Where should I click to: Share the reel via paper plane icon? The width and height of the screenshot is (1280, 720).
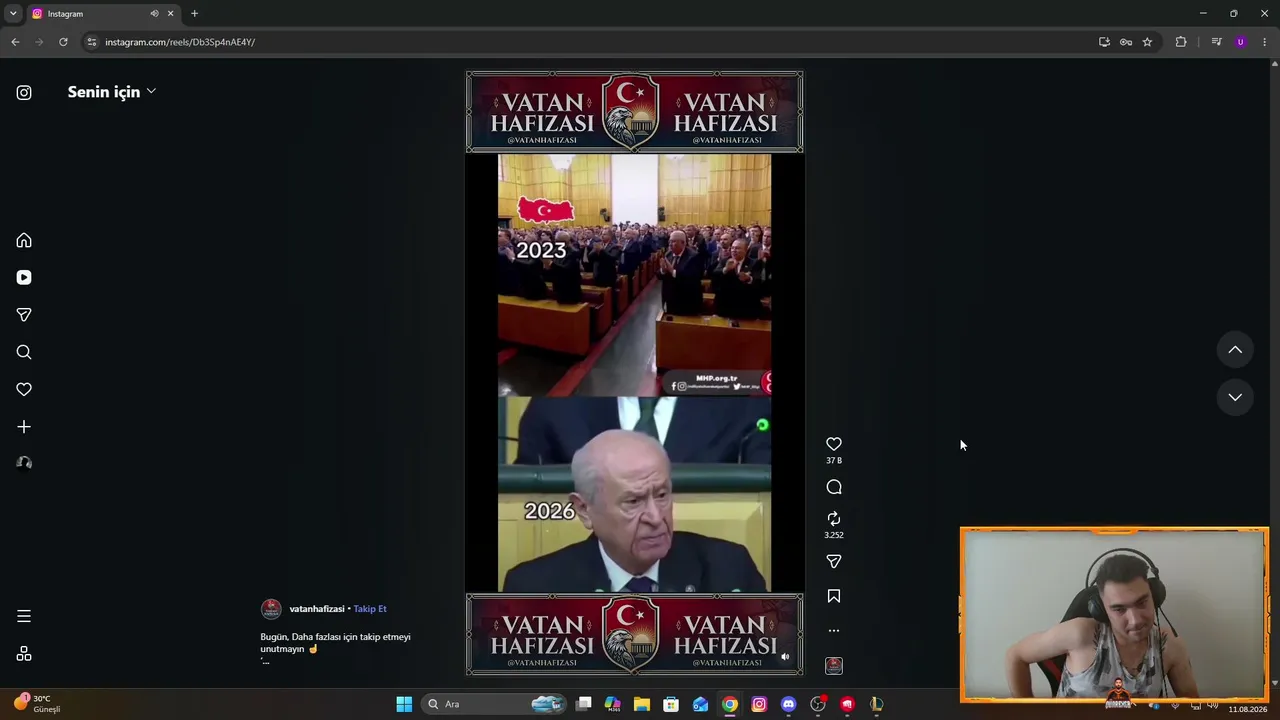tap(834, 562)
